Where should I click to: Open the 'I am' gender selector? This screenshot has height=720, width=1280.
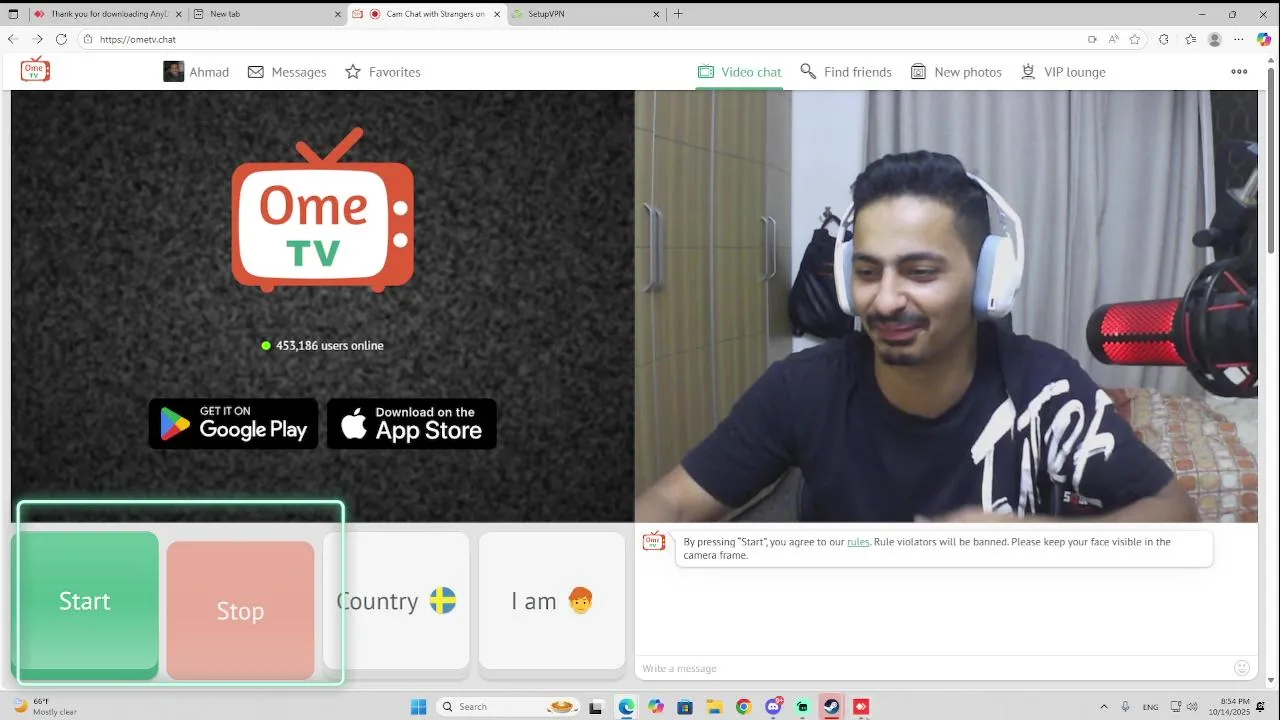coord(552,601)
